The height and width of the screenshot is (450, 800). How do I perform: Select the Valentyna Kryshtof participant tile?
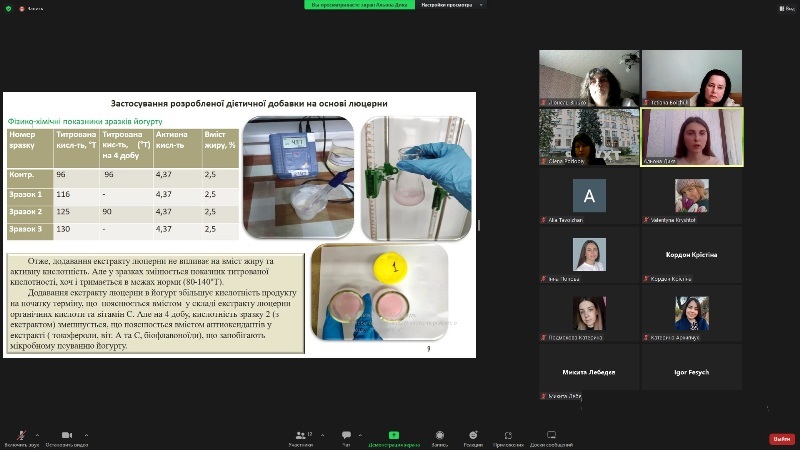692,196
